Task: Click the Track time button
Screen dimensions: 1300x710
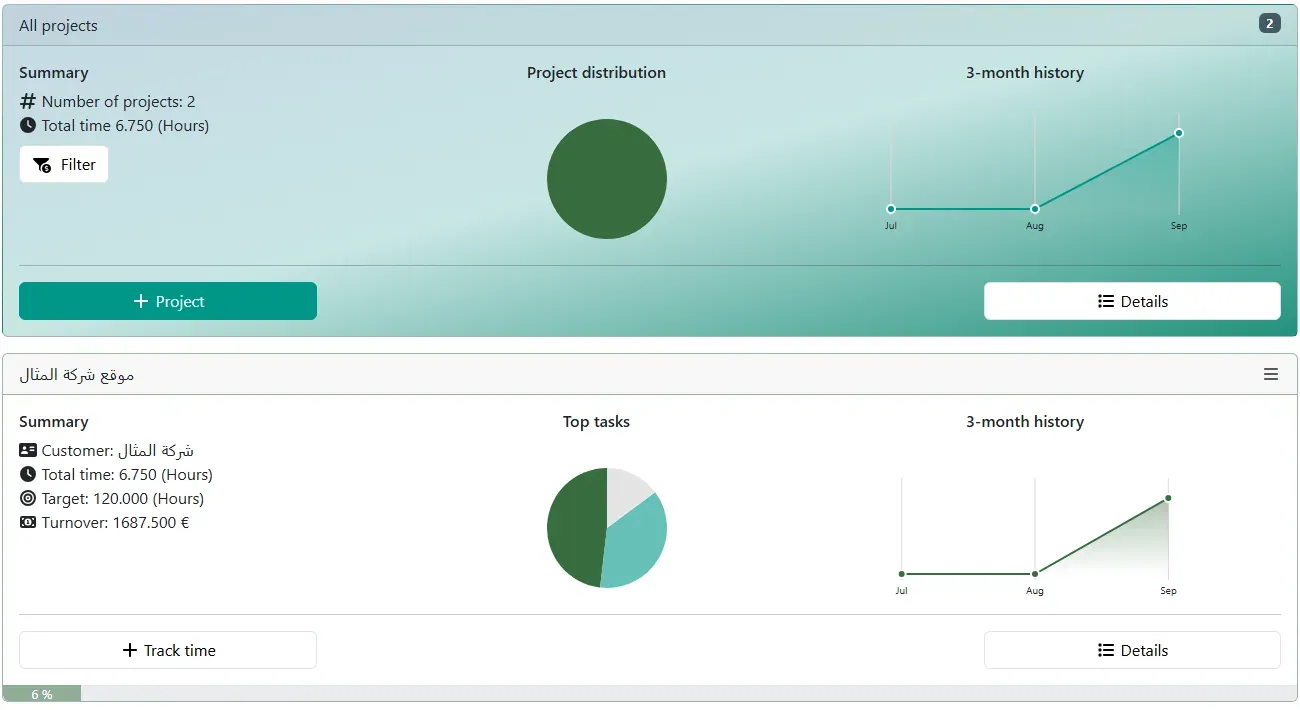Action: (x=168, y=650)
